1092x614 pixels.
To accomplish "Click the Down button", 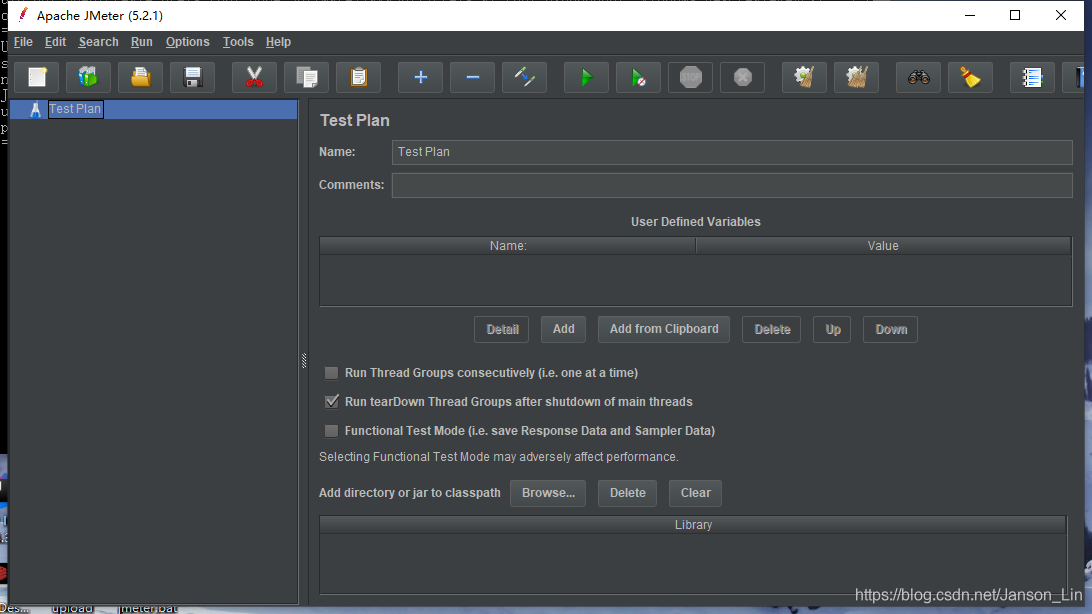I will coord(891,329).
